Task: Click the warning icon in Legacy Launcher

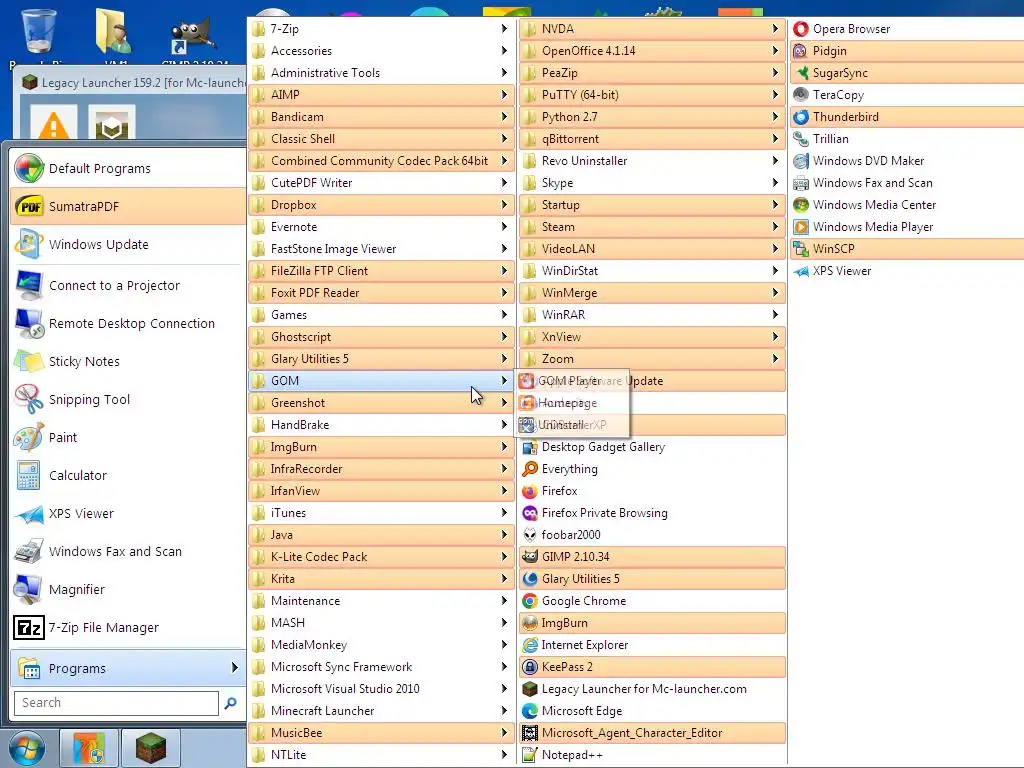Action: [x=54, y=124]
